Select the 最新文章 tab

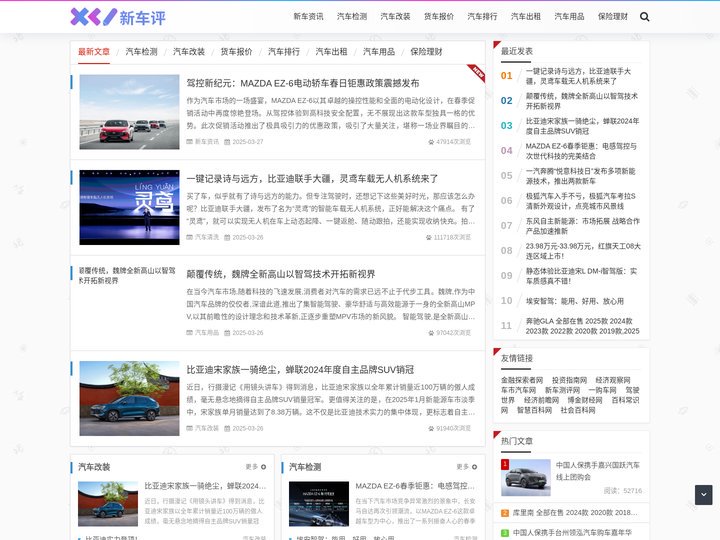(94, 51)
